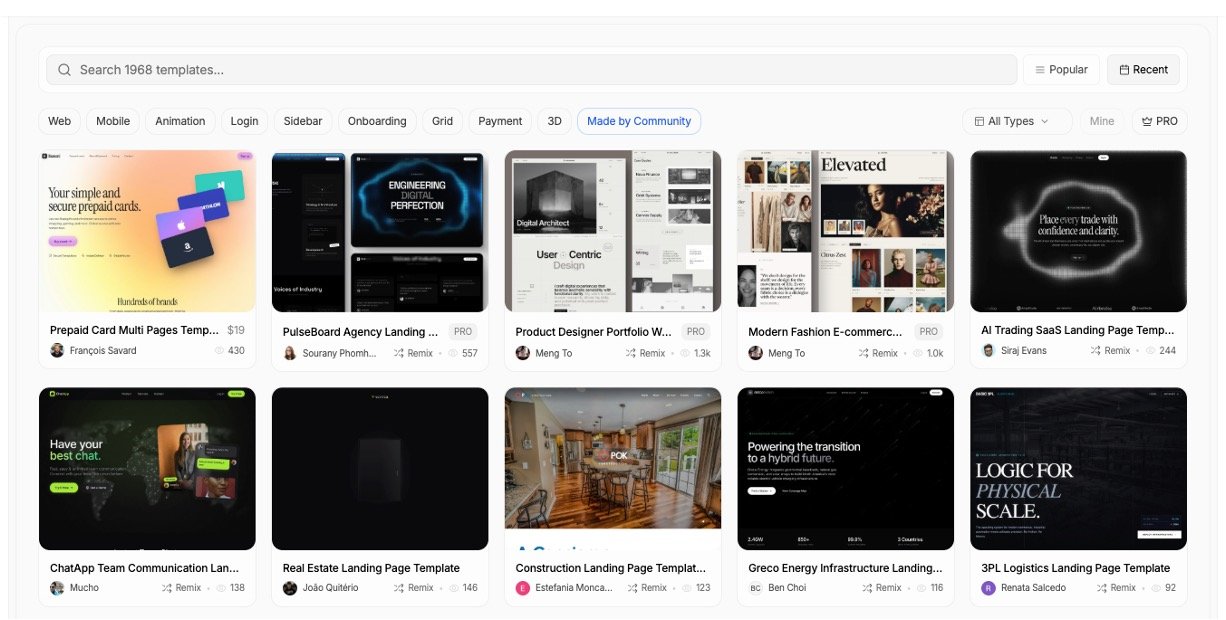Click Remix icon on ChatApp Team Communication card

(x=167, y=588)
